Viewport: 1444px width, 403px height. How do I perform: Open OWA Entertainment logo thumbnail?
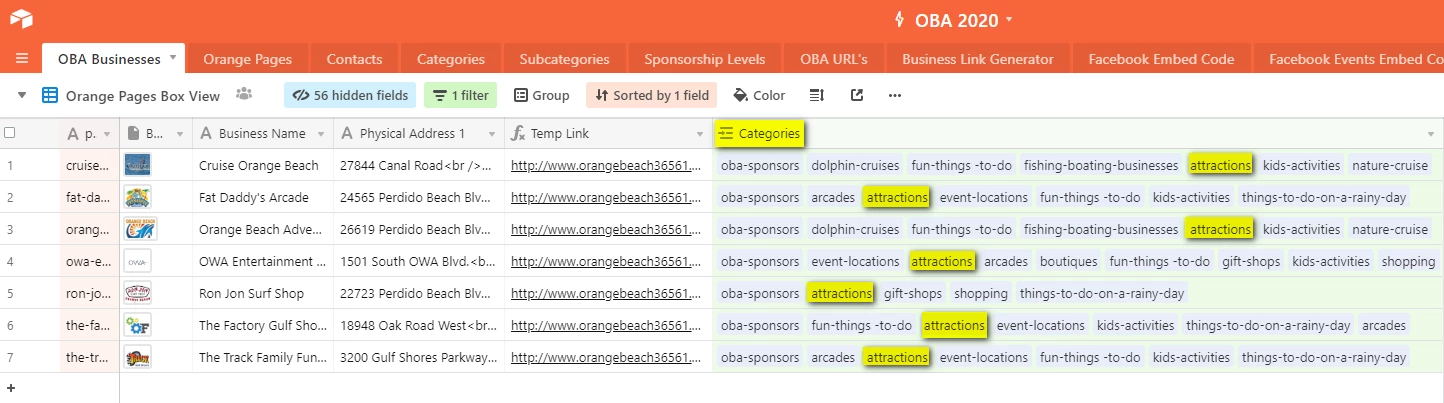138,261
